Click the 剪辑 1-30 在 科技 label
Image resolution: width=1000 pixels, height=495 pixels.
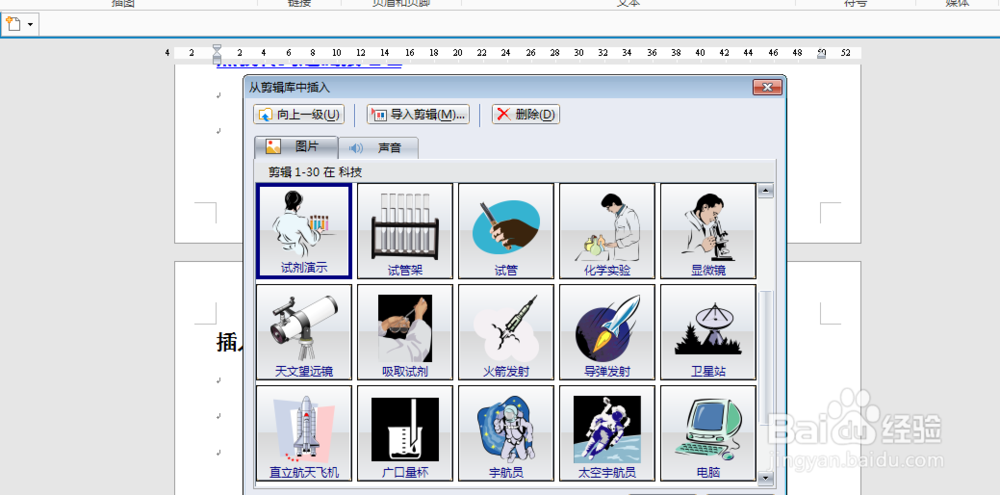click(315, 172)
